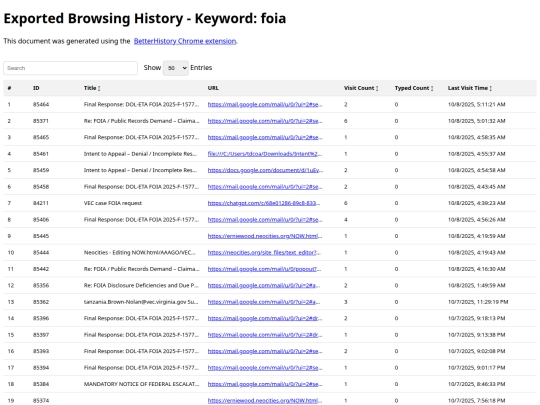Click the 'MANDATORY NOTICE OF FEDERAL ESCALAT...' title
This screenshot has height=405, width=540.
(142, 384)
